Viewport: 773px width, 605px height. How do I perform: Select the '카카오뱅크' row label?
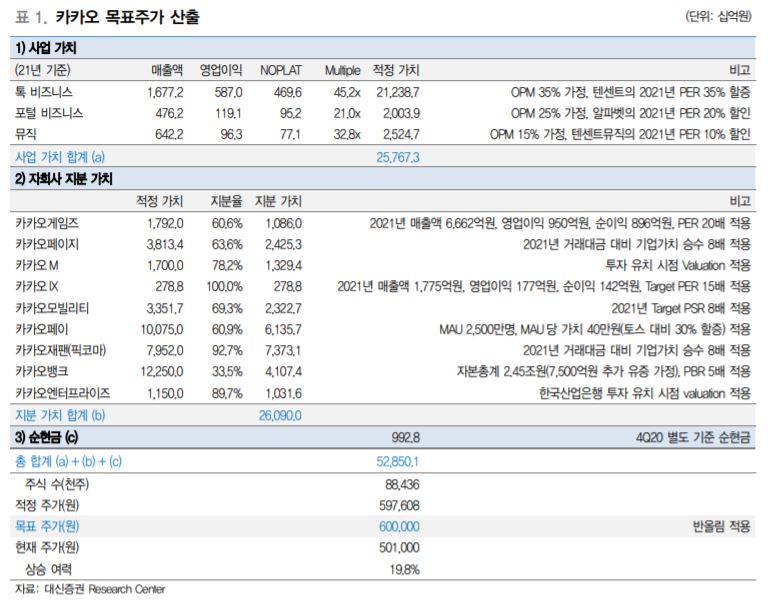41,371
